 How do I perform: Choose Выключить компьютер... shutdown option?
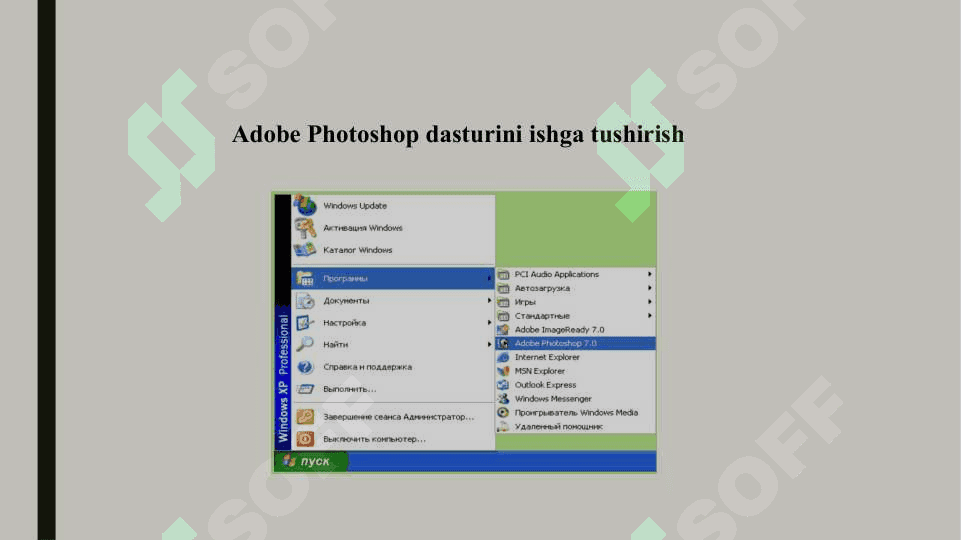pos(393,439)
